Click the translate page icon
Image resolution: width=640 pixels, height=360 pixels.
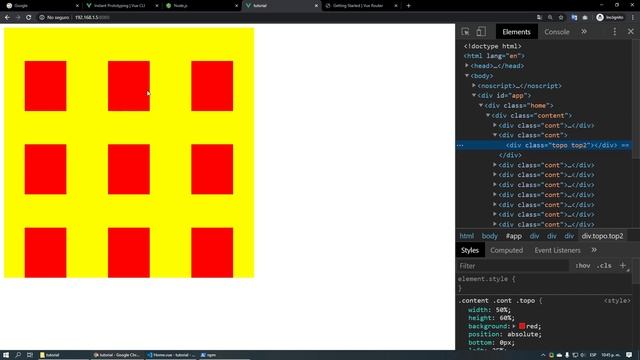(x=540, y=18)
